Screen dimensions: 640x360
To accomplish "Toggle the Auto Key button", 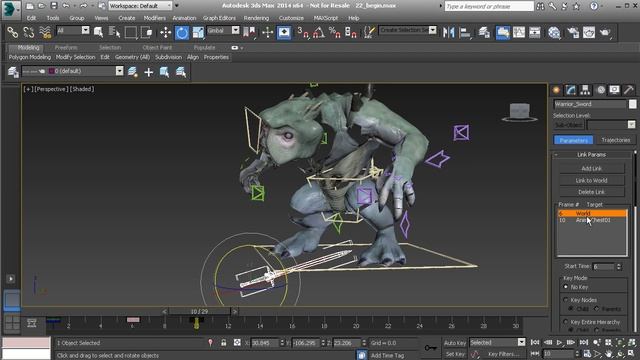I will tap(455, 343).
